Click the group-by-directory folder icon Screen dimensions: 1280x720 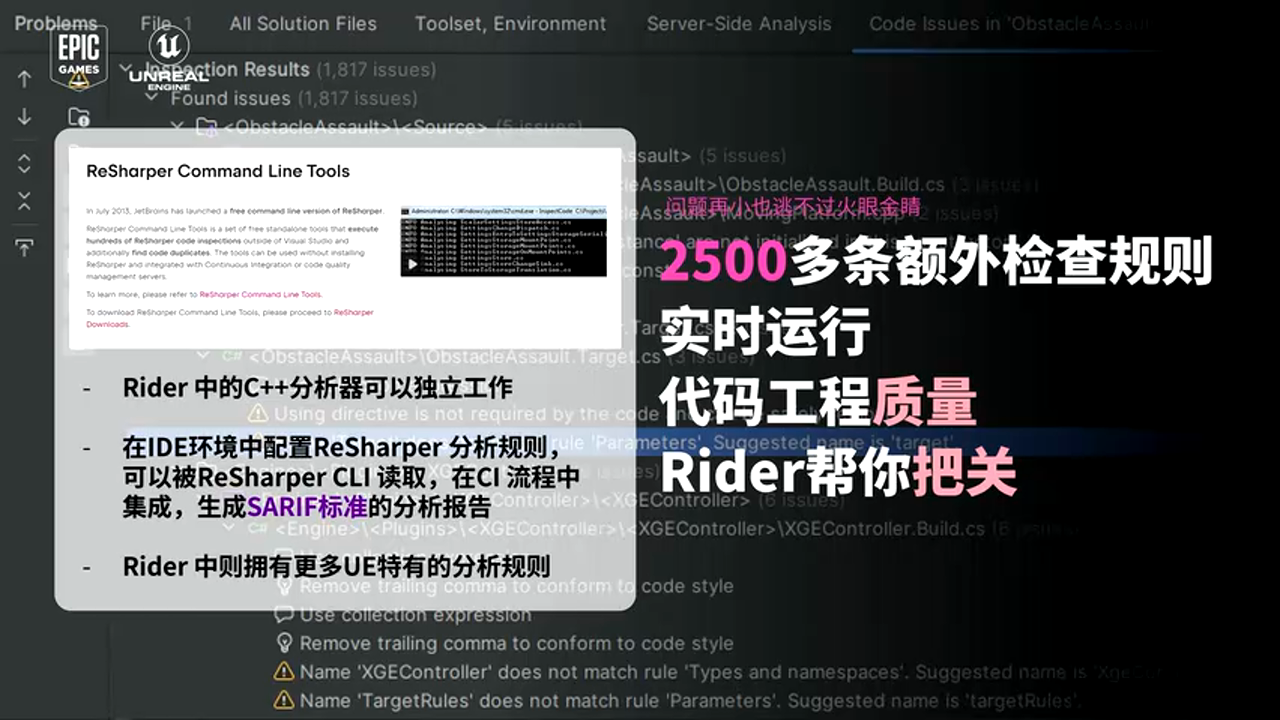79,117
